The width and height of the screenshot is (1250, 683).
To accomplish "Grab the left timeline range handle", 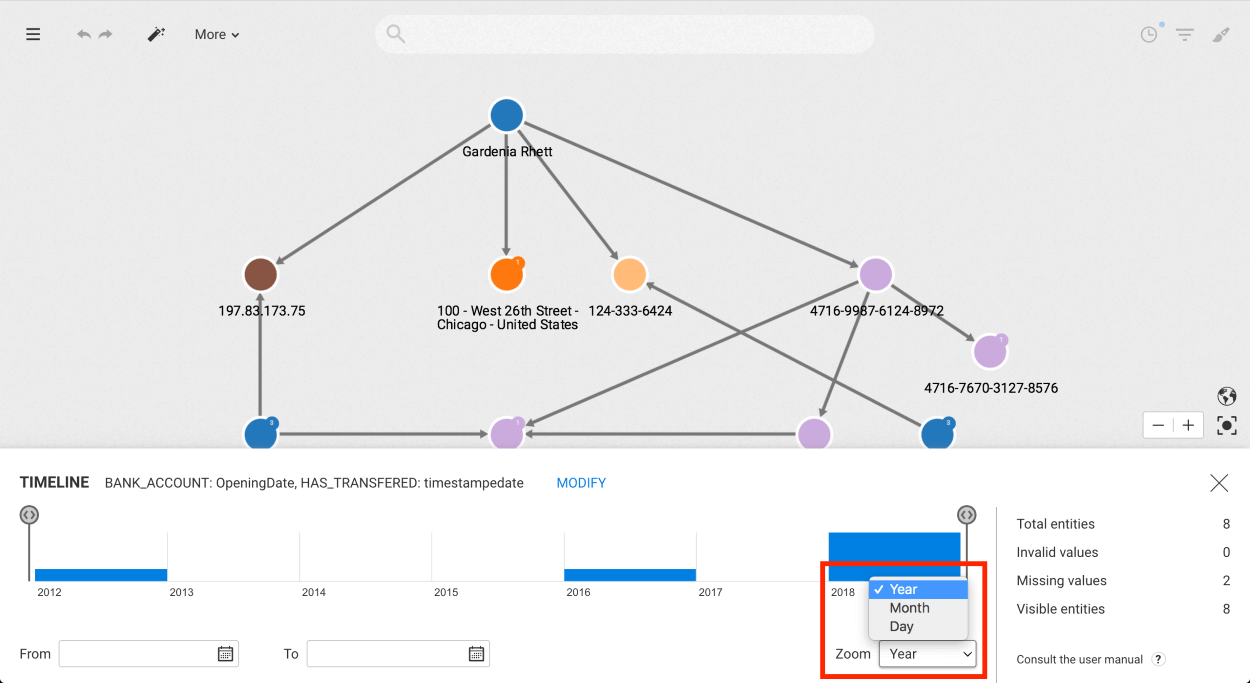I will pos(29,515).
